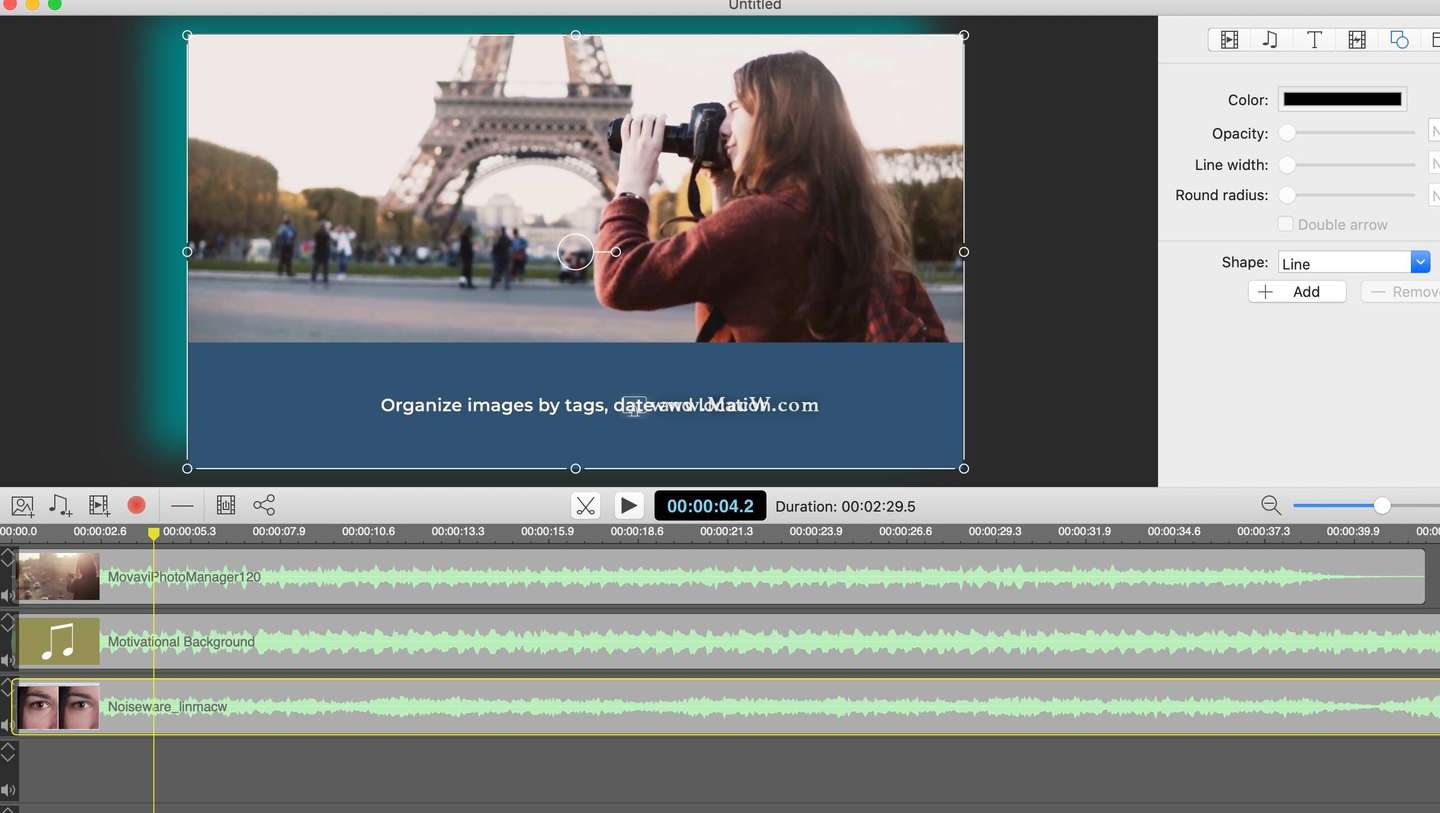Select the MovaviPhotoManager120 clip thumbnail
This screenshot has width=1440, height=813.
tap(59, 577)
